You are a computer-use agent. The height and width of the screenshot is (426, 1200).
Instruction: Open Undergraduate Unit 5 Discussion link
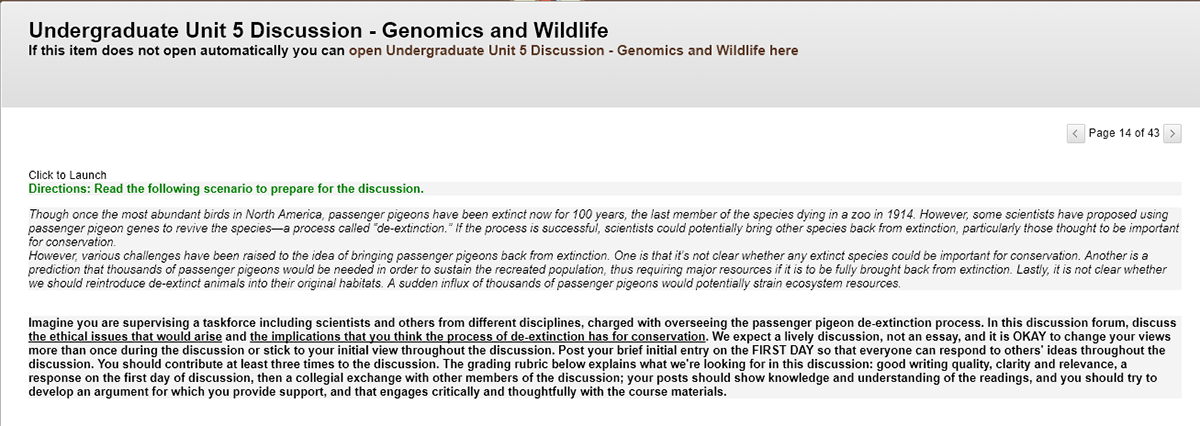pyautogui.click(x=574, y=50)
